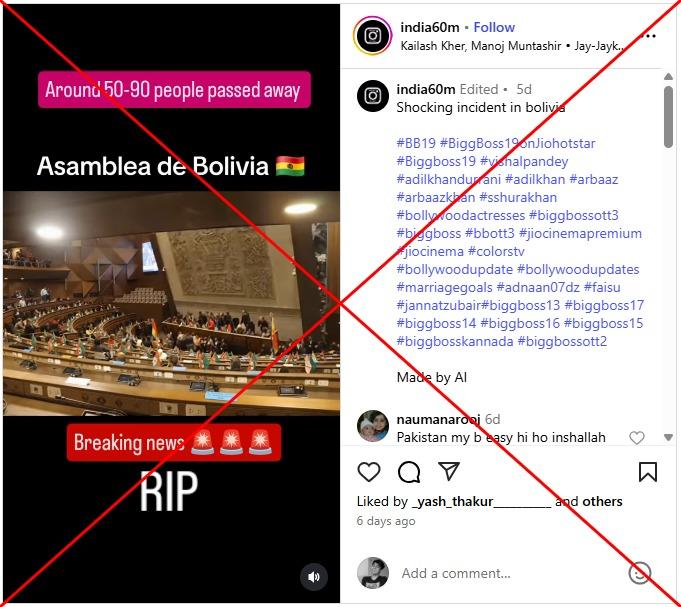681x607 pixels.
Task: Open comments via speech bubble icon
Action: pyautogui.click(x=409, y=472)
